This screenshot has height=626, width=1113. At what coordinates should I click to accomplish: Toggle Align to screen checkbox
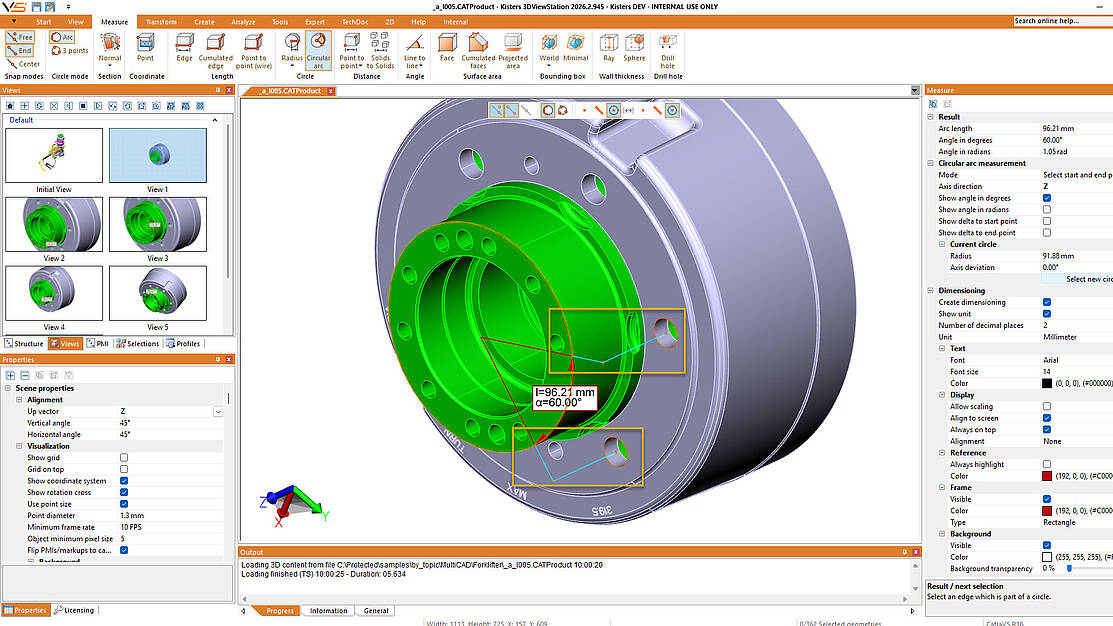tap(1047, 418)
